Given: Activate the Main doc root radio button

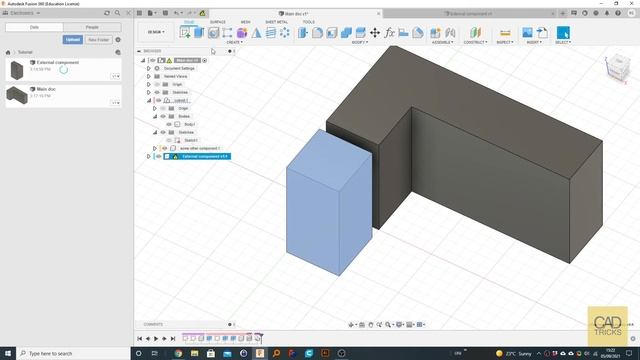Looking at the screenshot, I should click(204, 60).
